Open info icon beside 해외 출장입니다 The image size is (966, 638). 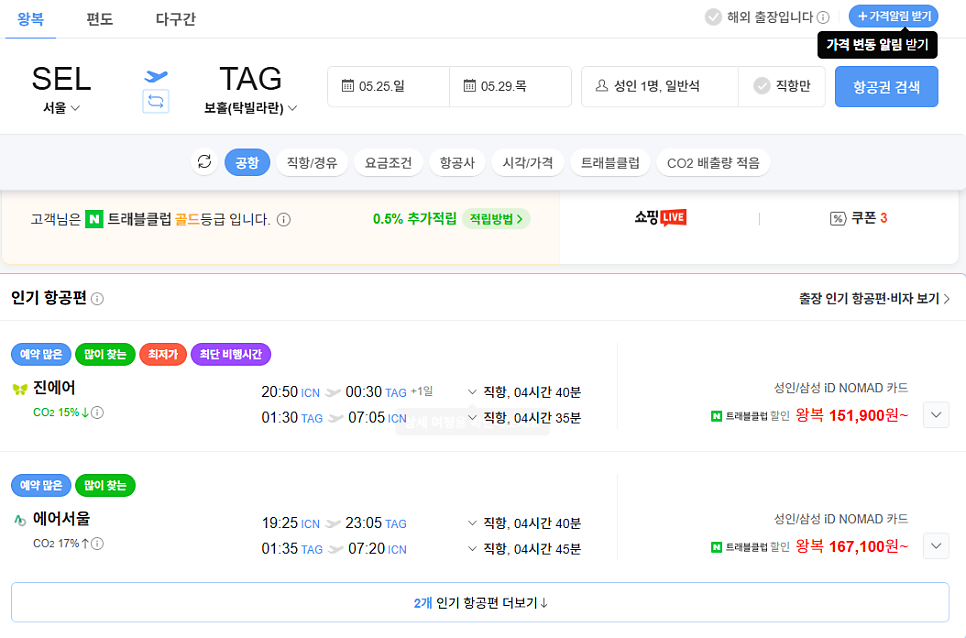(x=823, y=17)
